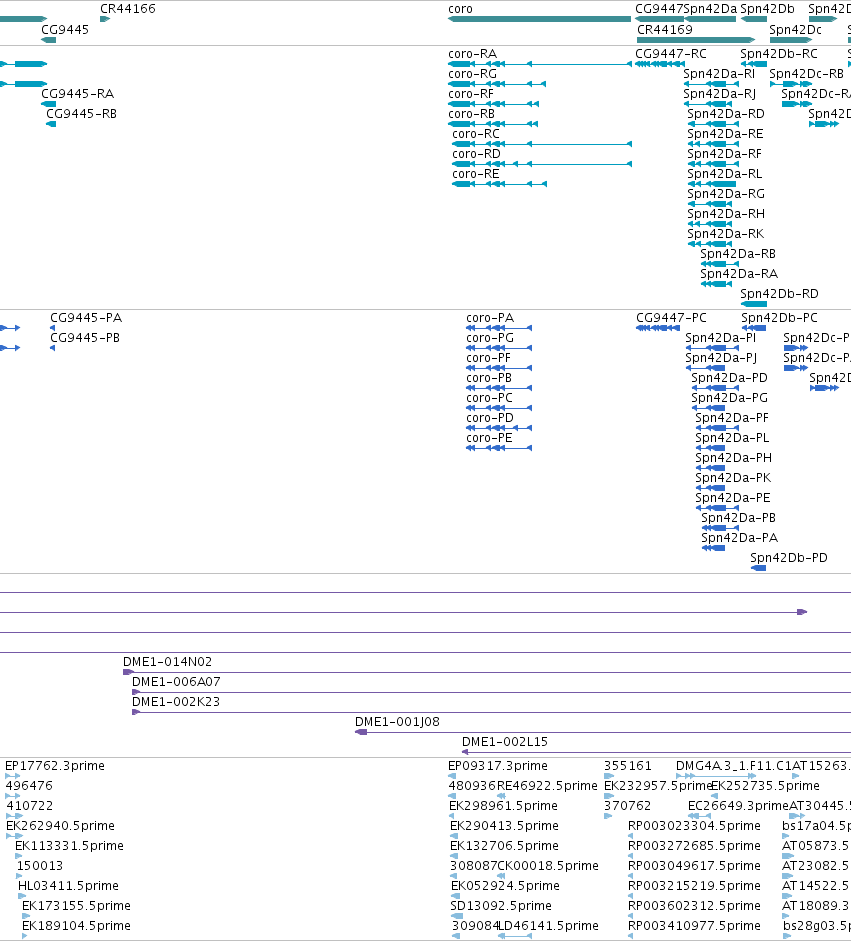Image resolution: width=851 pixels, height=941 pixels.
Task: Click BAC clone DME1-002L15
Action: click(x=505, y=741)
